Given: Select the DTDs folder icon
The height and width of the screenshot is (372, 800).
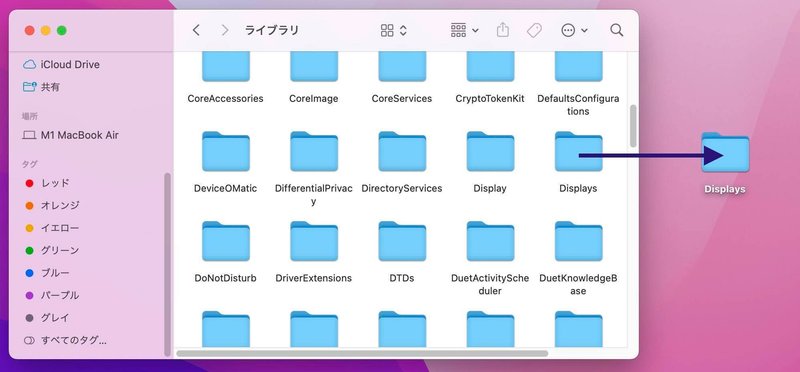Looking at the screenshot, I should [x=402, y=241].
